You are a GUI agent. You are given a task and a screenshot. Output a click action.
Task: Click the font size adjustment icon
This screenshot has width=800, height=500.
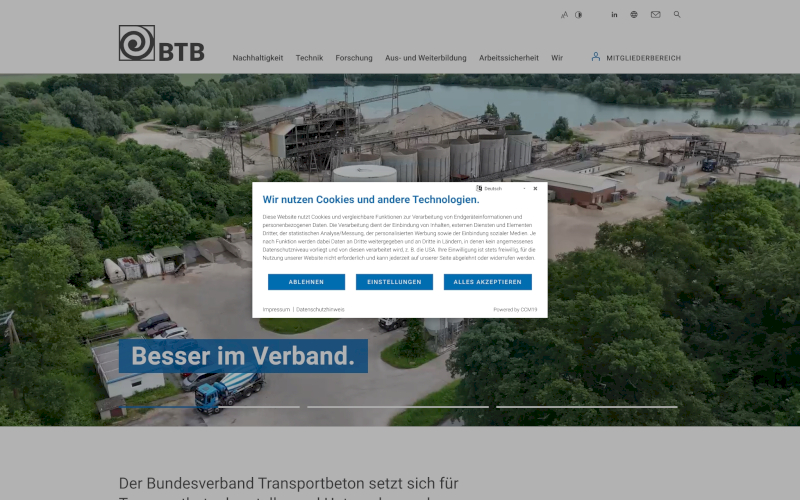click(564, 15)
